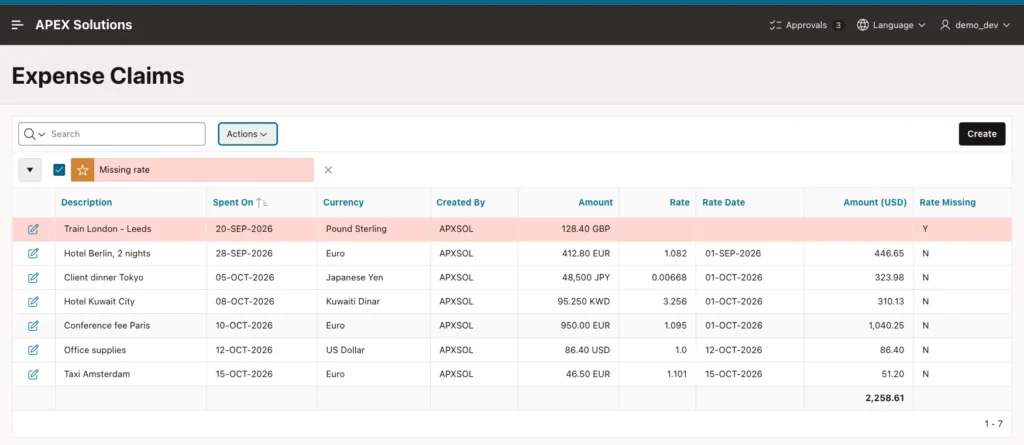The image size is (1024, 445).
Task: Edit the Conference fee Paris claim
Action: [33, 325]
